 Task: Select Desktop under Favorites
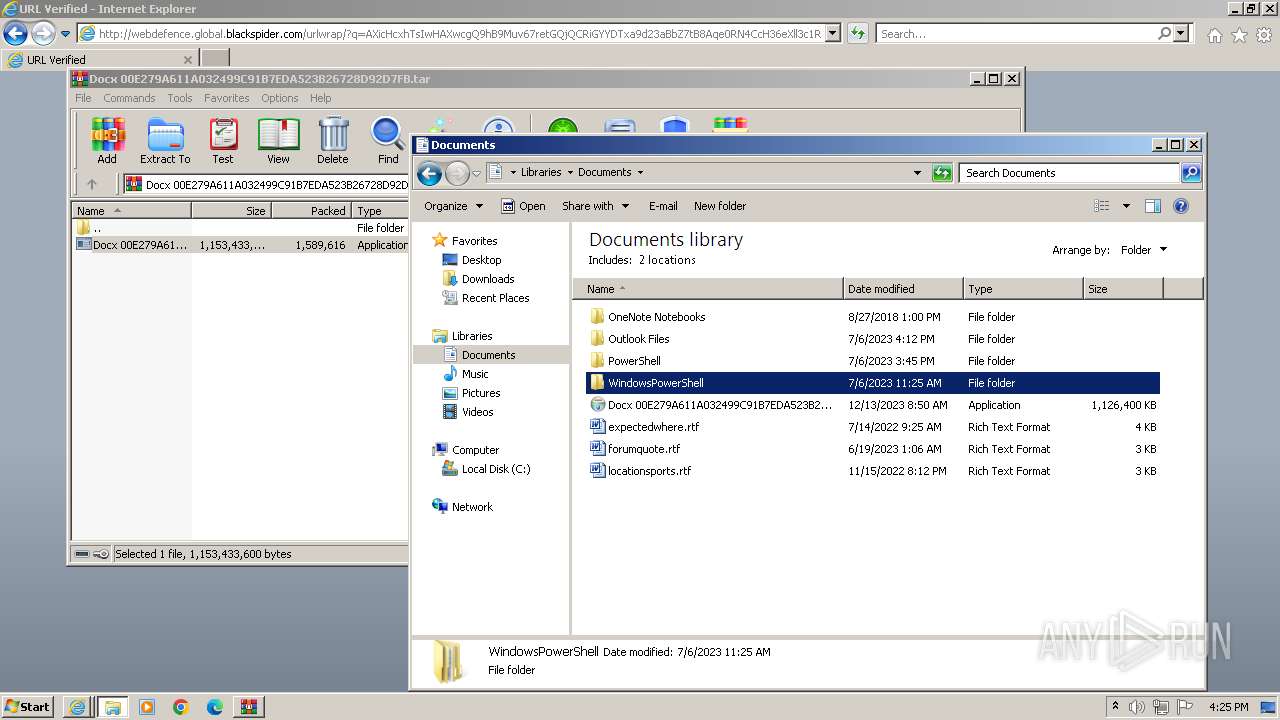pyautogui.click(x=481, y=260)
